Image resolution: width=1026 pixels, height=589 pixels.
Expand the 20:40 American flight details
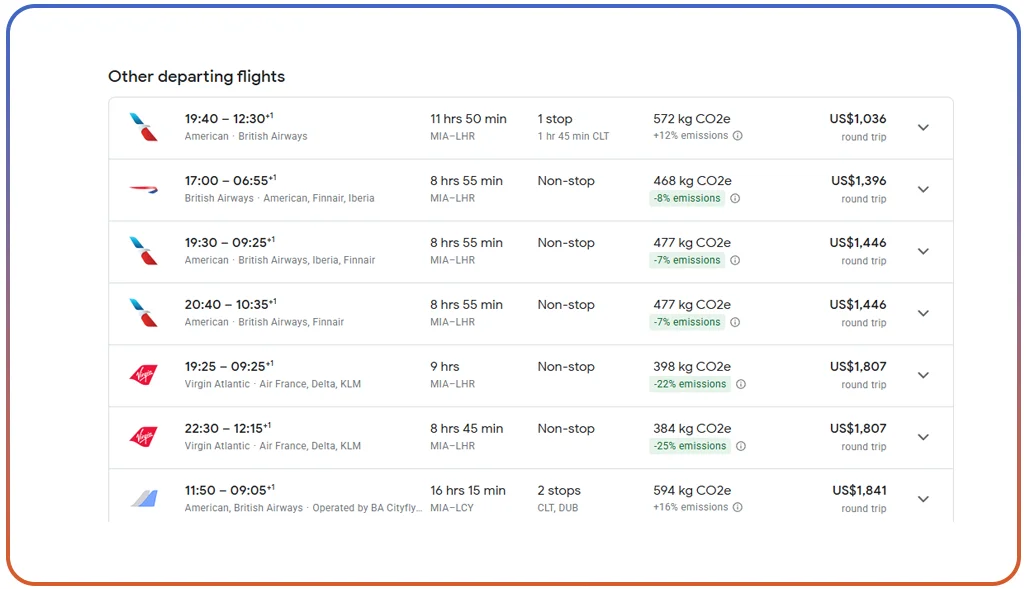(x=923, y=313)
